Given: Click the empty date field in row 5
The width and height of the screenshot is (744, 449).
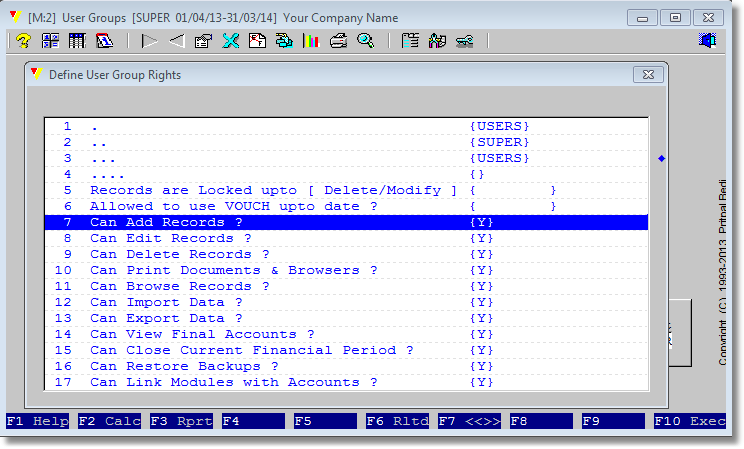Looking at the screenshot, I should pos(512,190).
